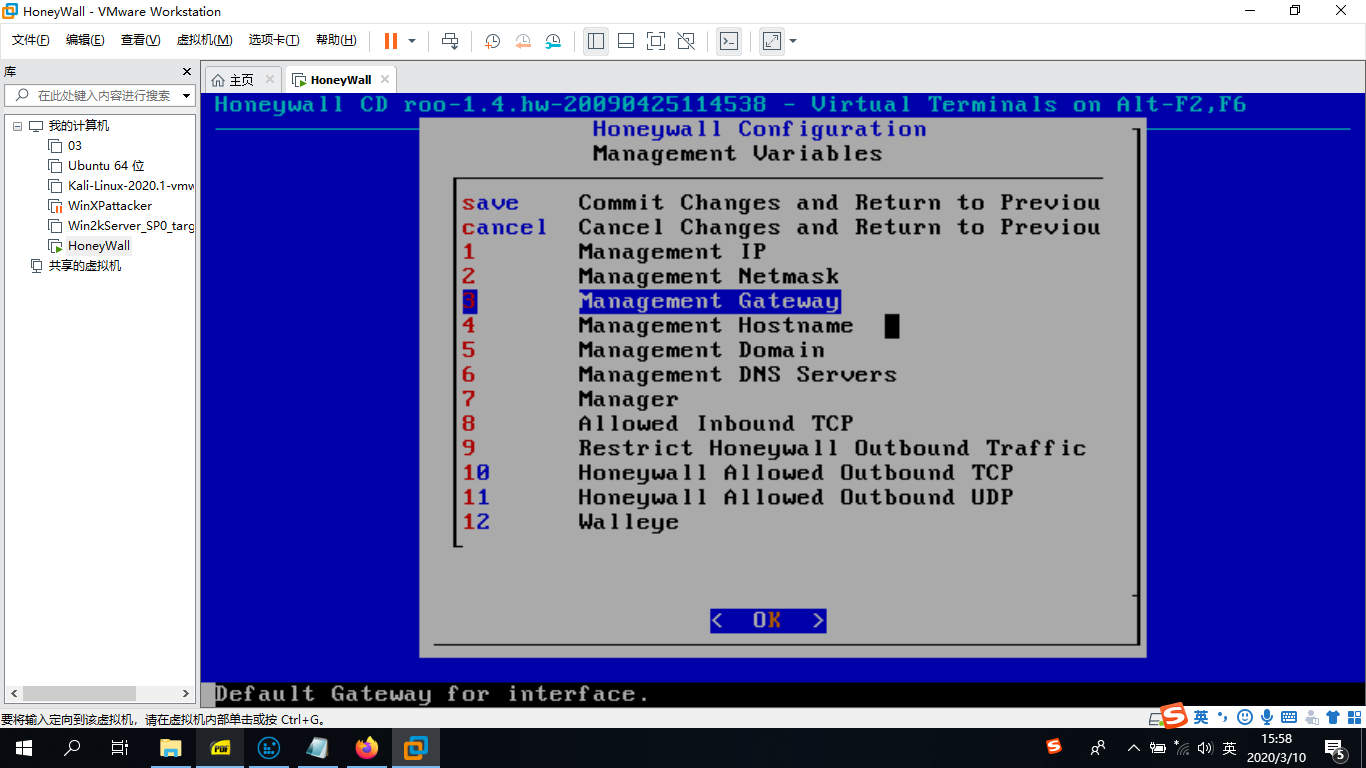Image resolution: width=1366 pixels, height=768 pixels.
Task: Select the 03 virtual machine in library
Action: pyautogui.click(x=75, y=146)
